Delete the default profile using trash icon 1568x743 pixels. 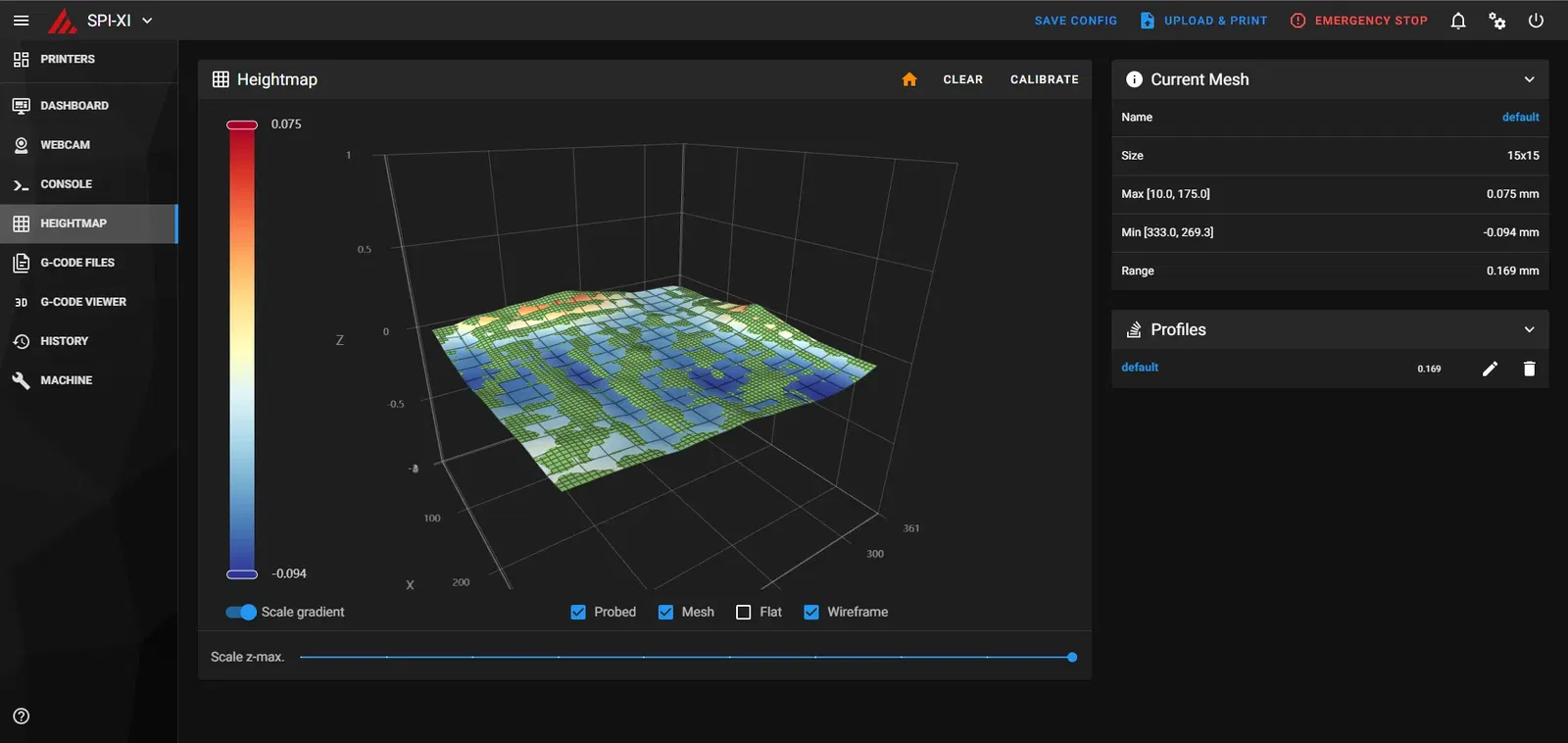coord(1529,369)
